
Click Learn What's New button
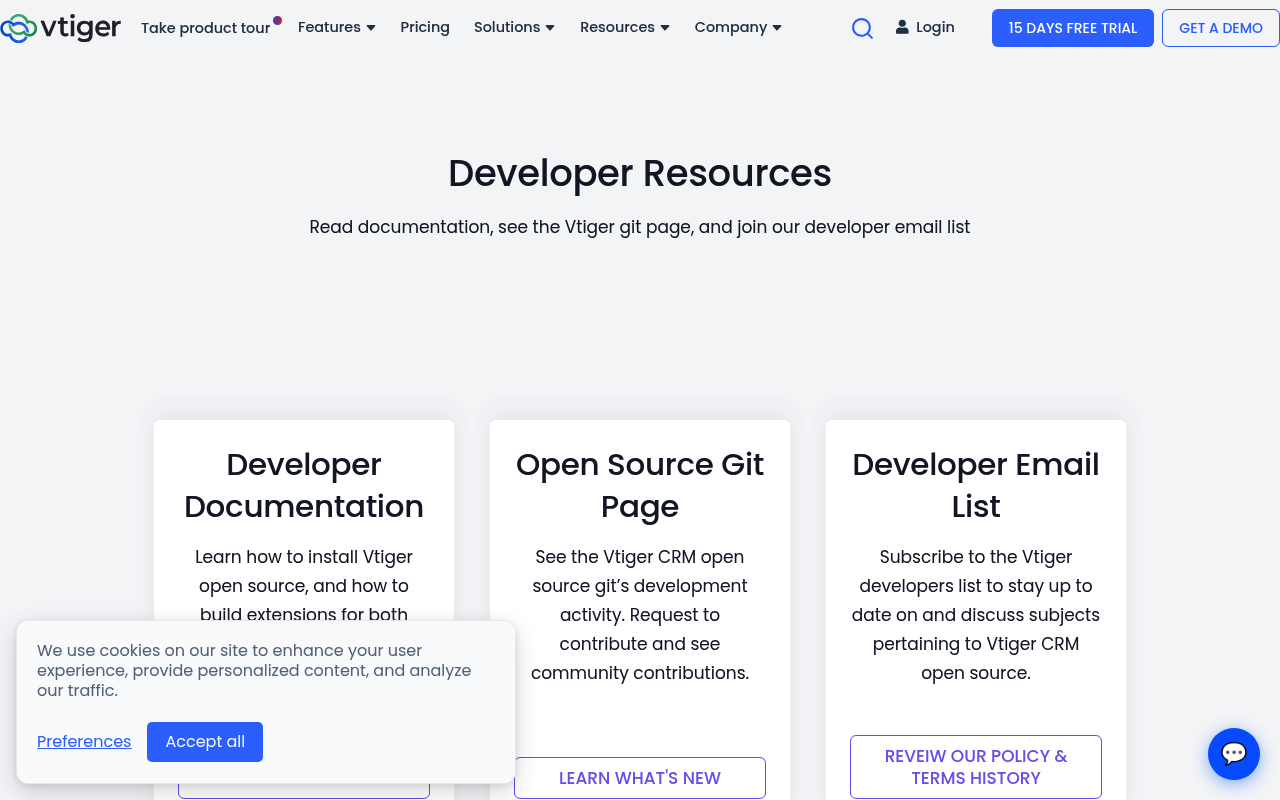click(x=640, y=778)
